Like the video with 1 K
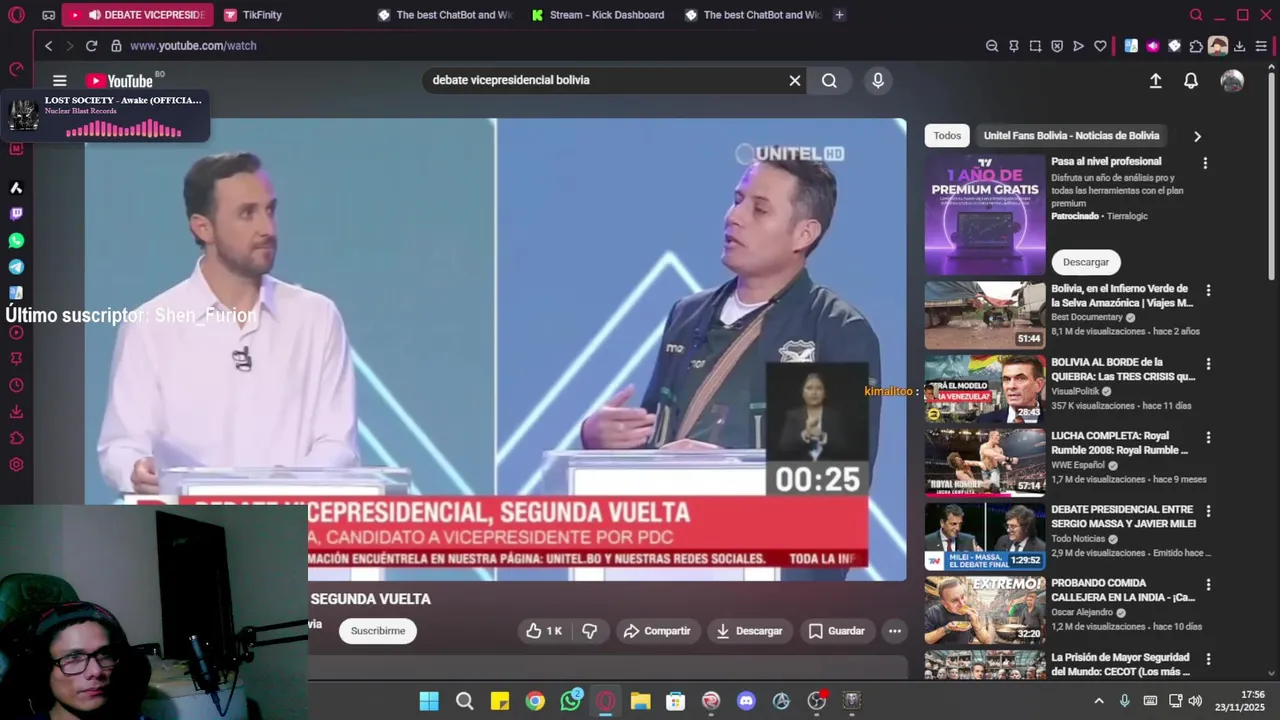The image size is (1280, 720). click(x=545, y=631)
